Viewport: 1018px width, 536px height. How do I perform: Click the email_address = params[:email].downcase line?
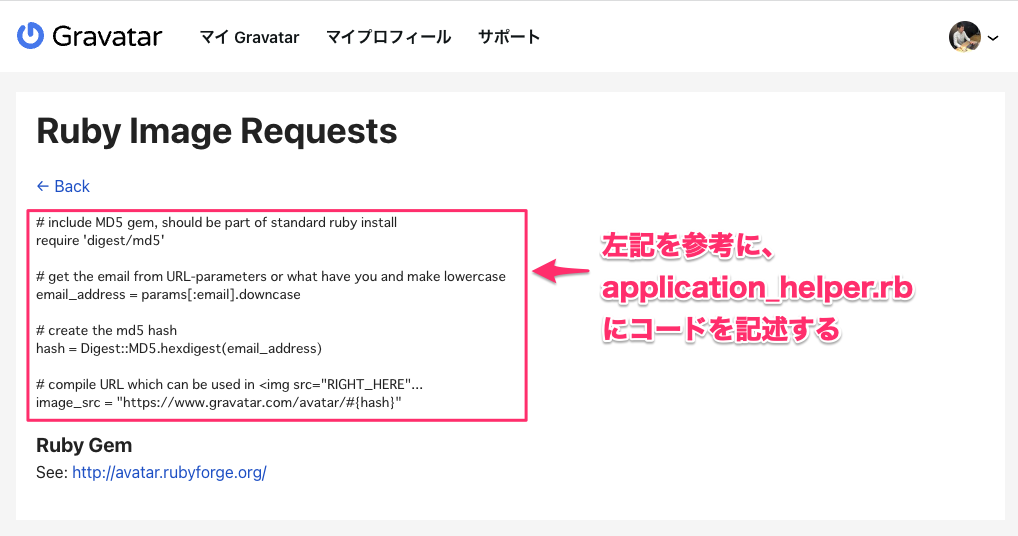168,295
